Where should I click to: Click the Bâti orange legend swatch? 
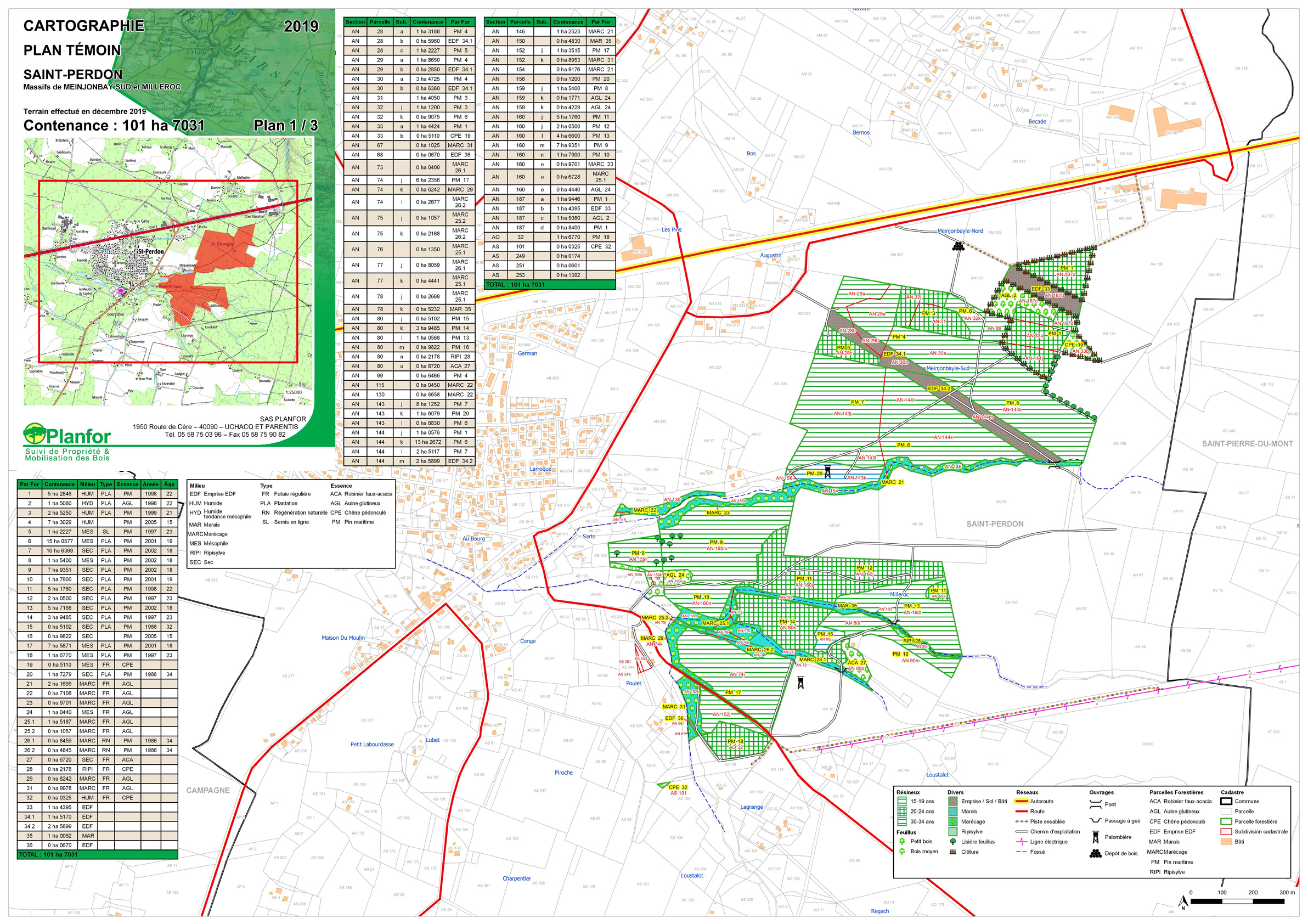click(1226, 841)
